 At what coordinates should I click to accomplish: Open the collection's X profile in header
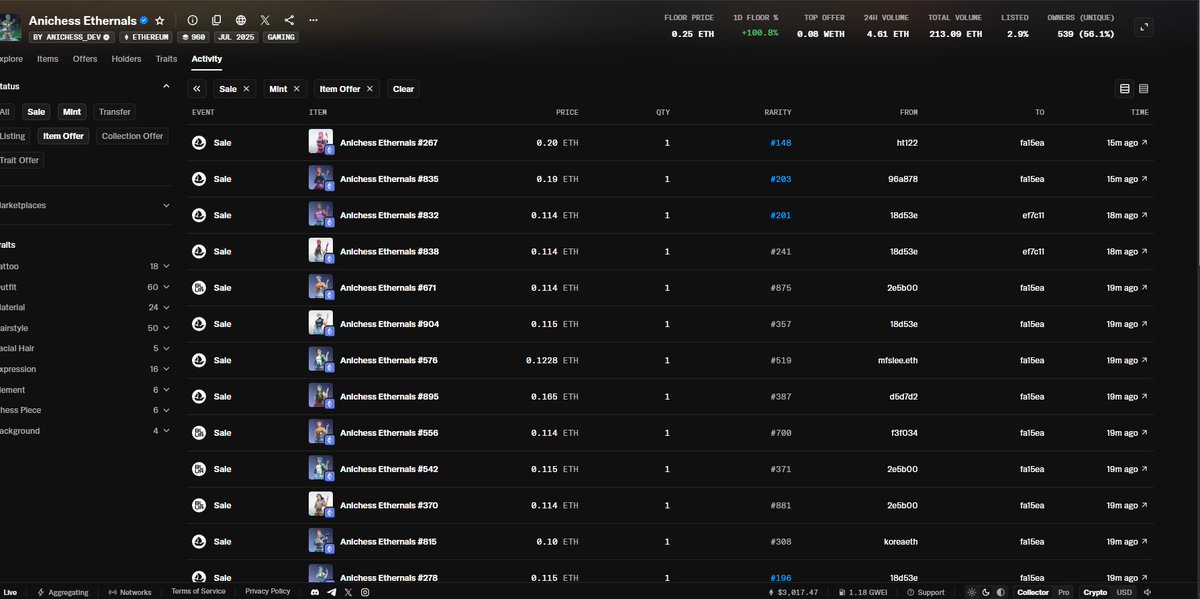265,20
